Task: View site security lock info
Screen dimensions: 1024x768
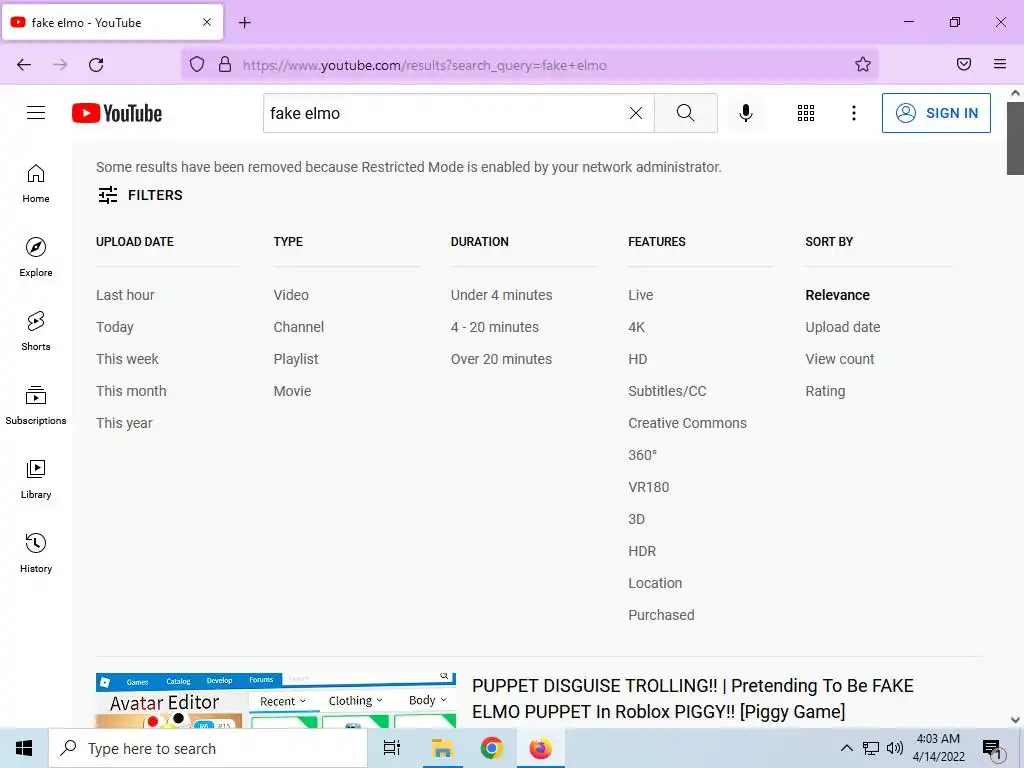Action: click(x=225, y=65)
